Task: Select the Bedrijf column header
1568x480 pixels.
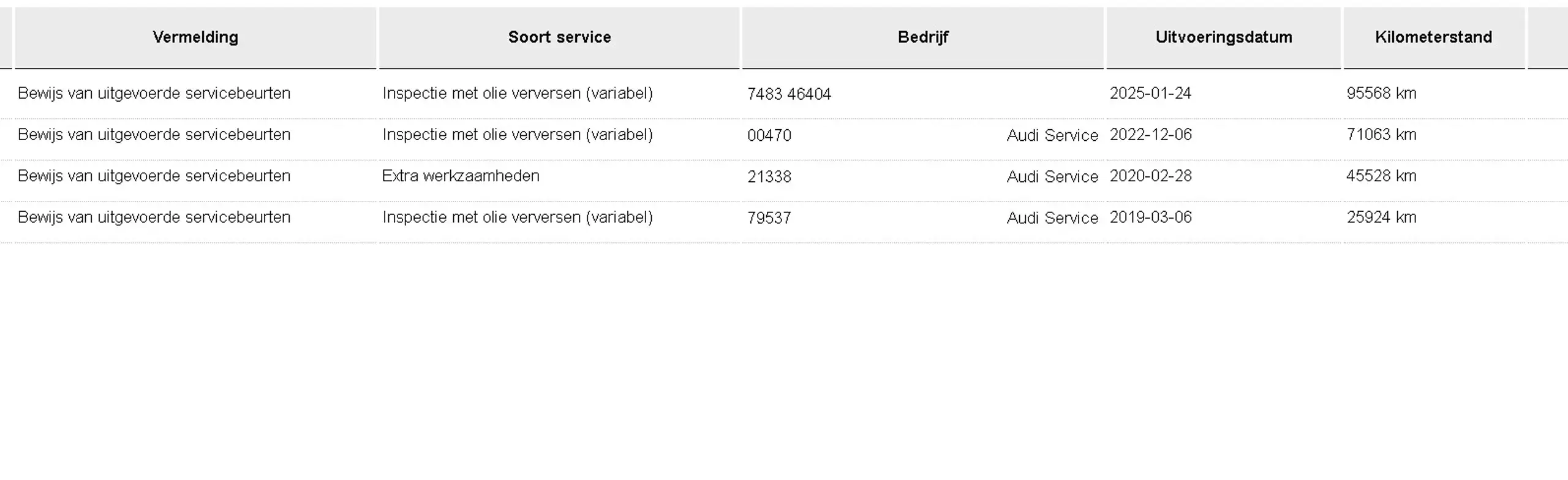Action: click(923, 37)
